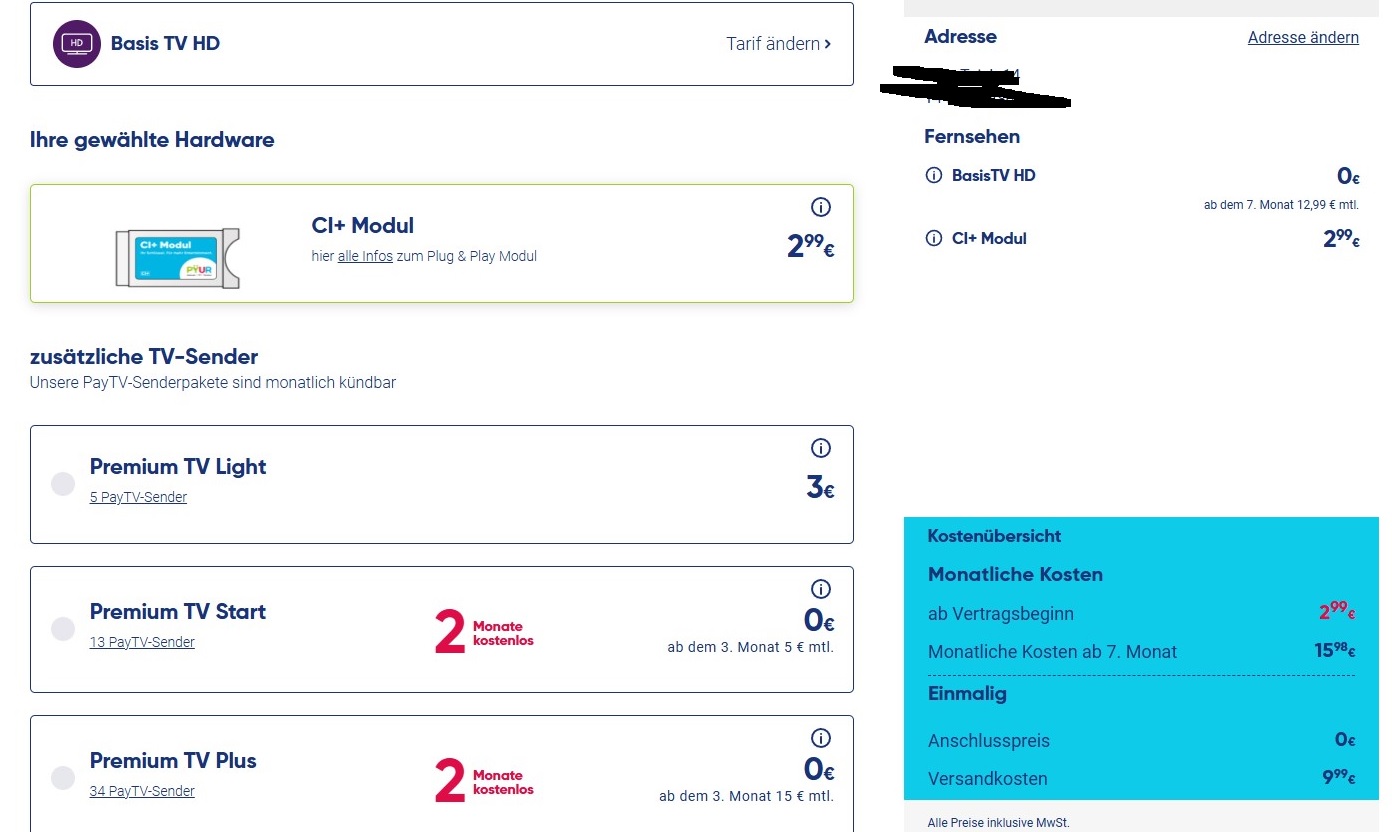Click info icon beside CI+ Modul summary
1392x832 pixels.
pos(934,239)
